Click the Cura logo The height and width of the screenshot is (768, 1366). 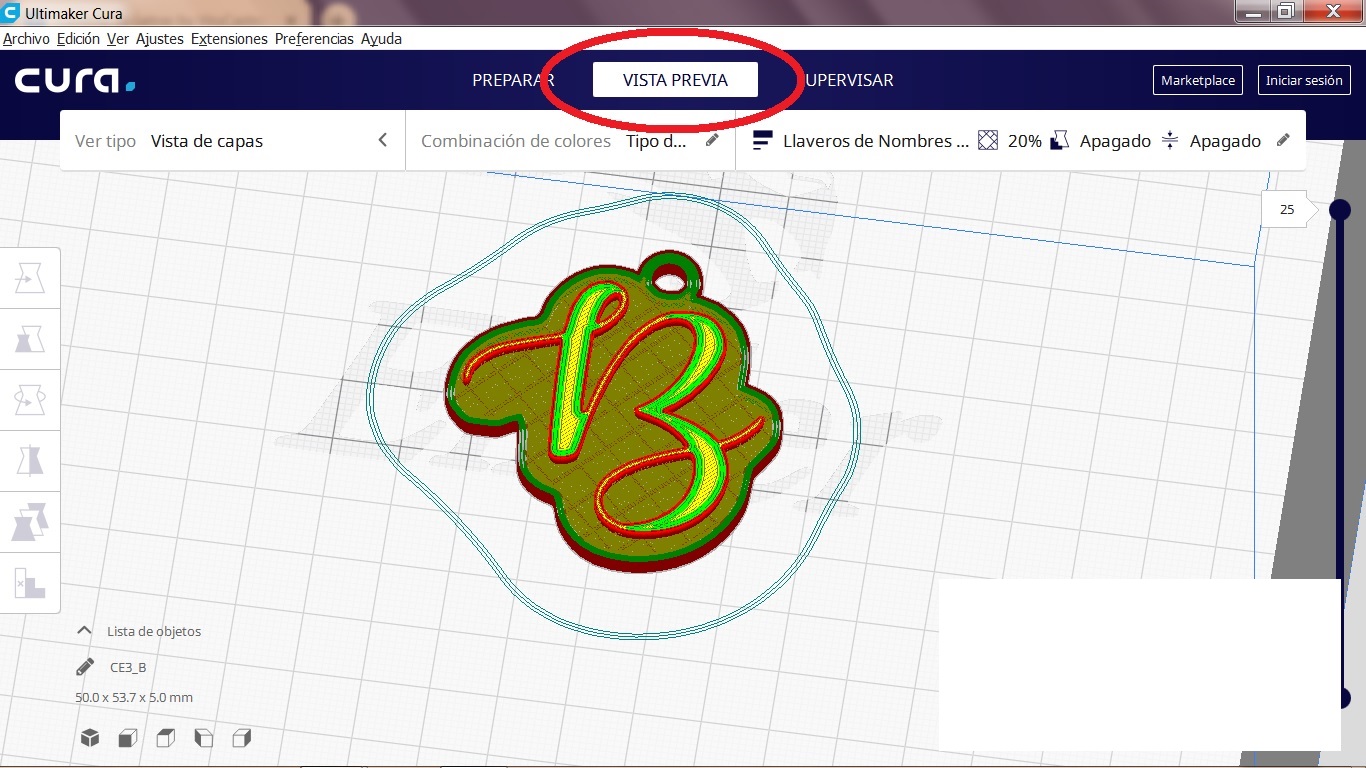coord(75,81)
